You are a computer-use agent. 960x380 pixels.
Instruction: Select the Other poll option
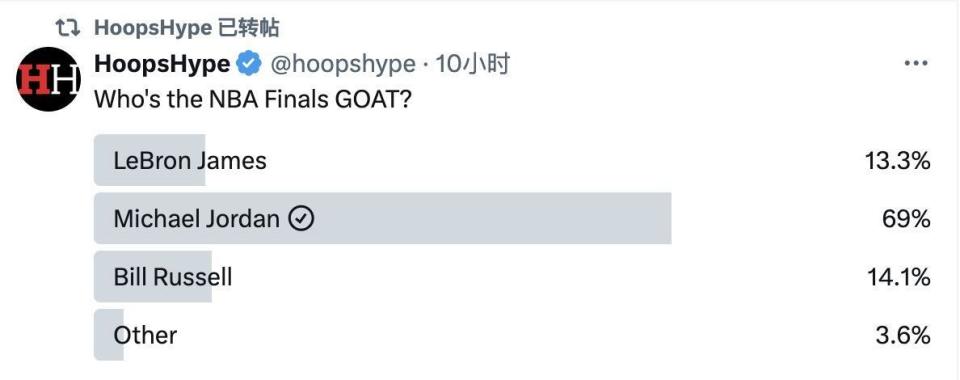512,335
